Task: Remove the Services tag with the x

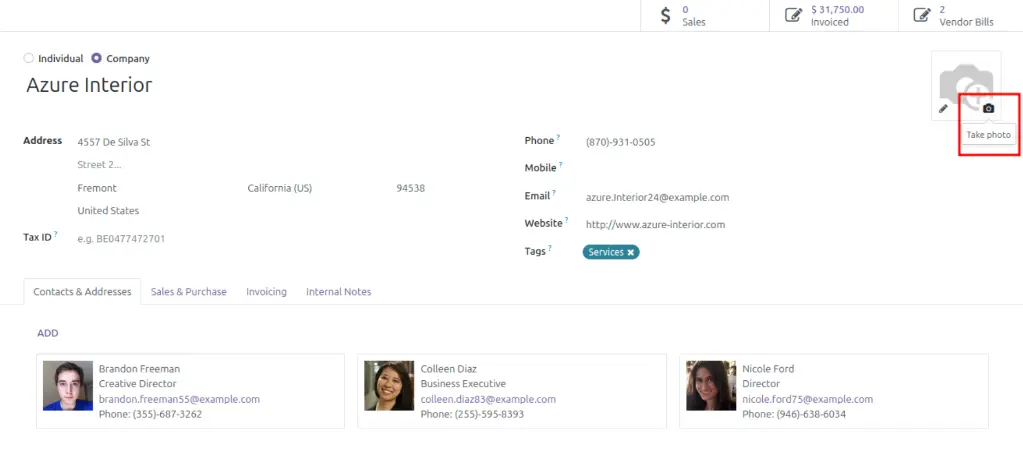Action: [631, 252]
